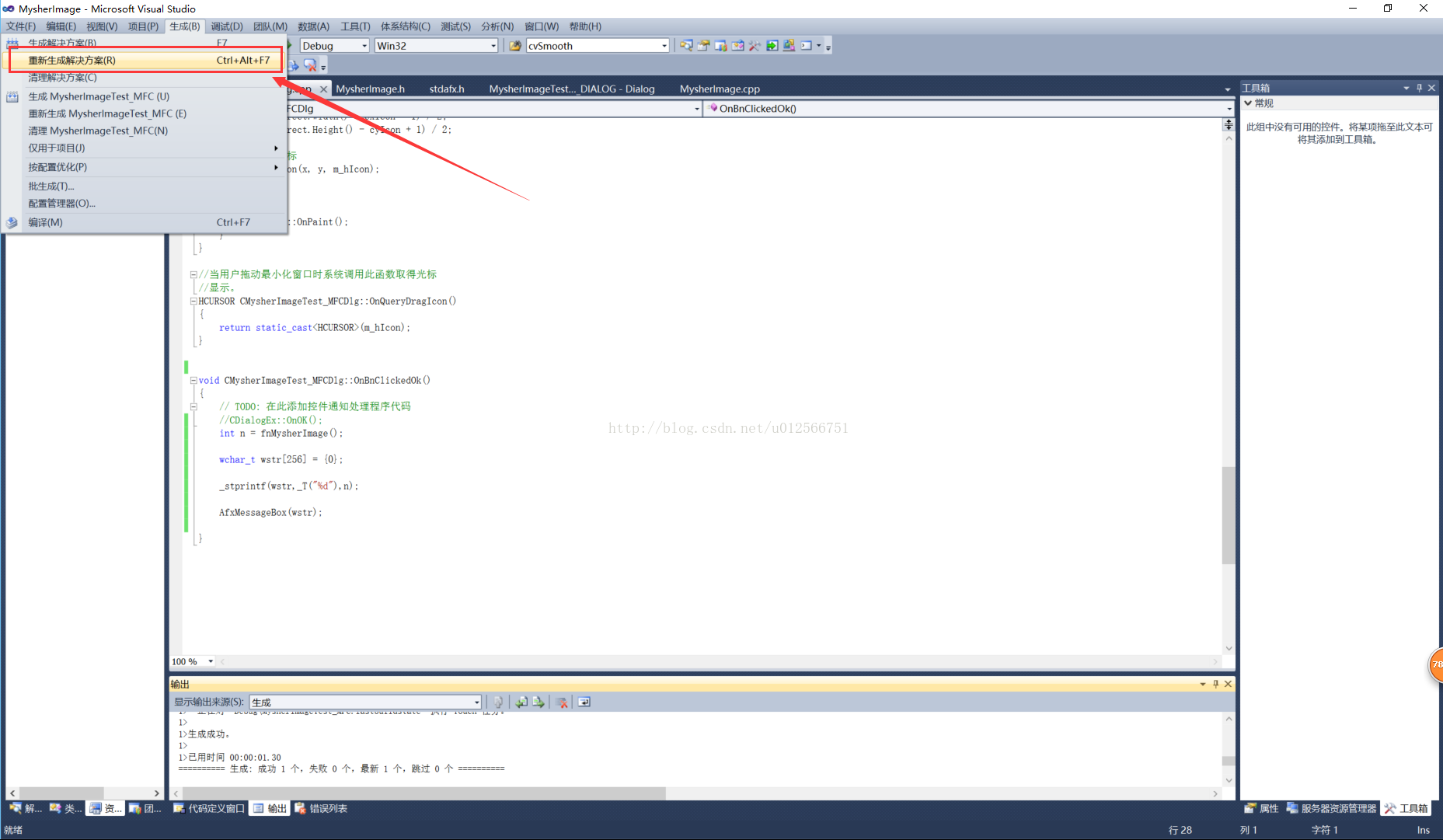Pin the Toolbox panel with auto-hide icon

(1419, 88)
